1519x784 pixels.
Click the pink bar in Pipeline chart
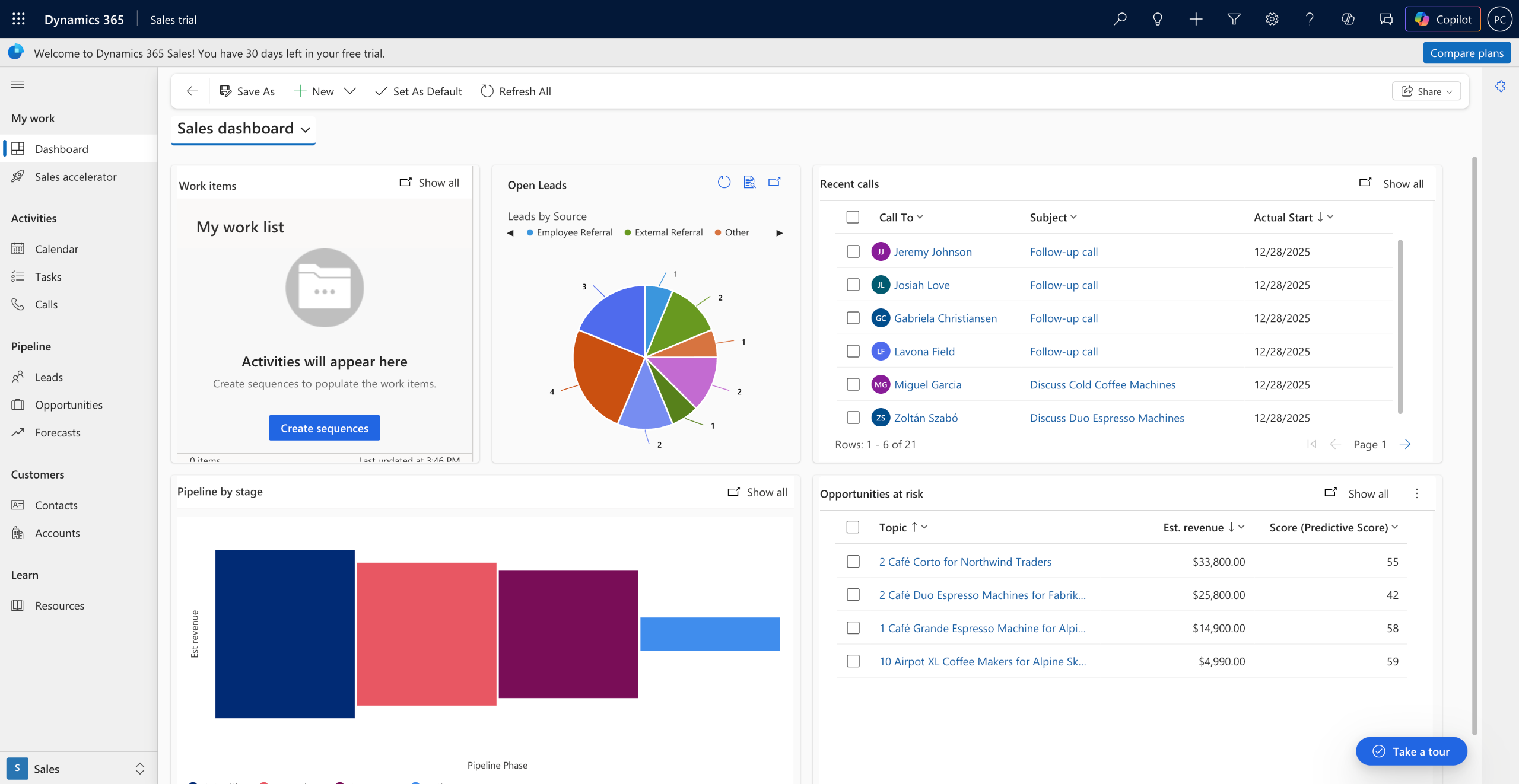pos(426,633)
